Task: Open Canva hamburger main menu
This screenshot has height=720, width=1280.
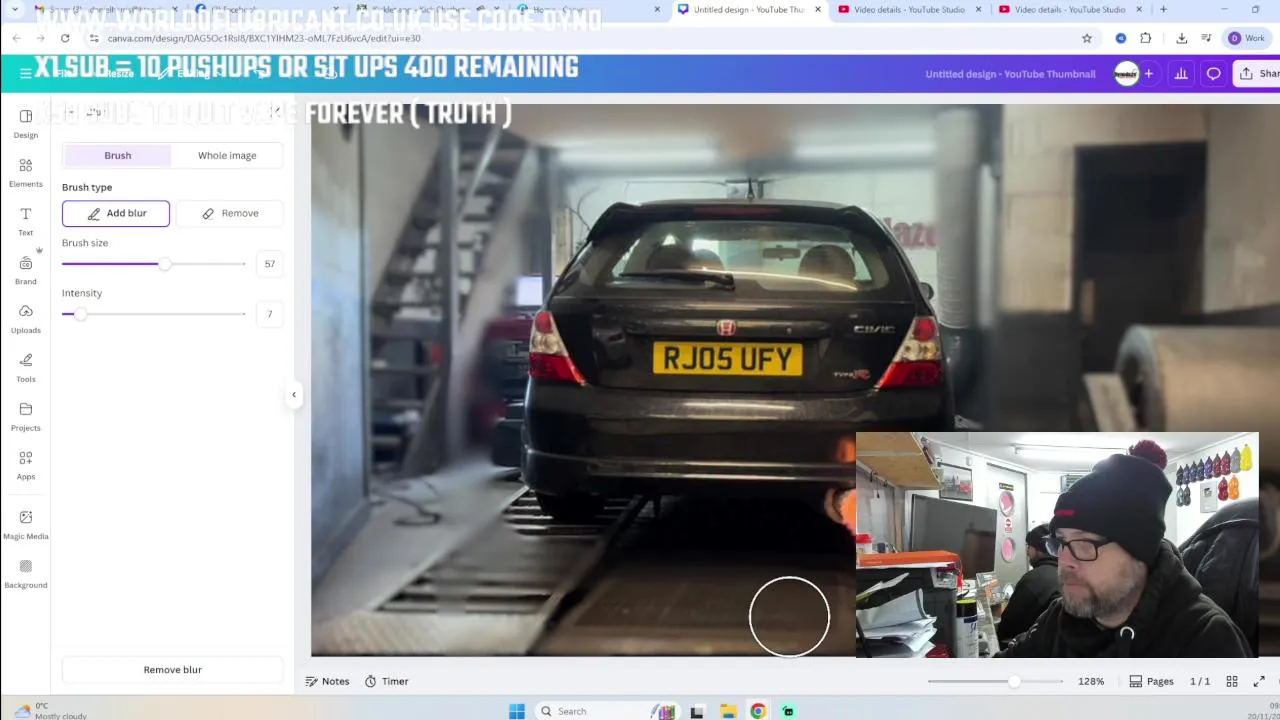Action: pyautogui.click(x=25, y=73)
